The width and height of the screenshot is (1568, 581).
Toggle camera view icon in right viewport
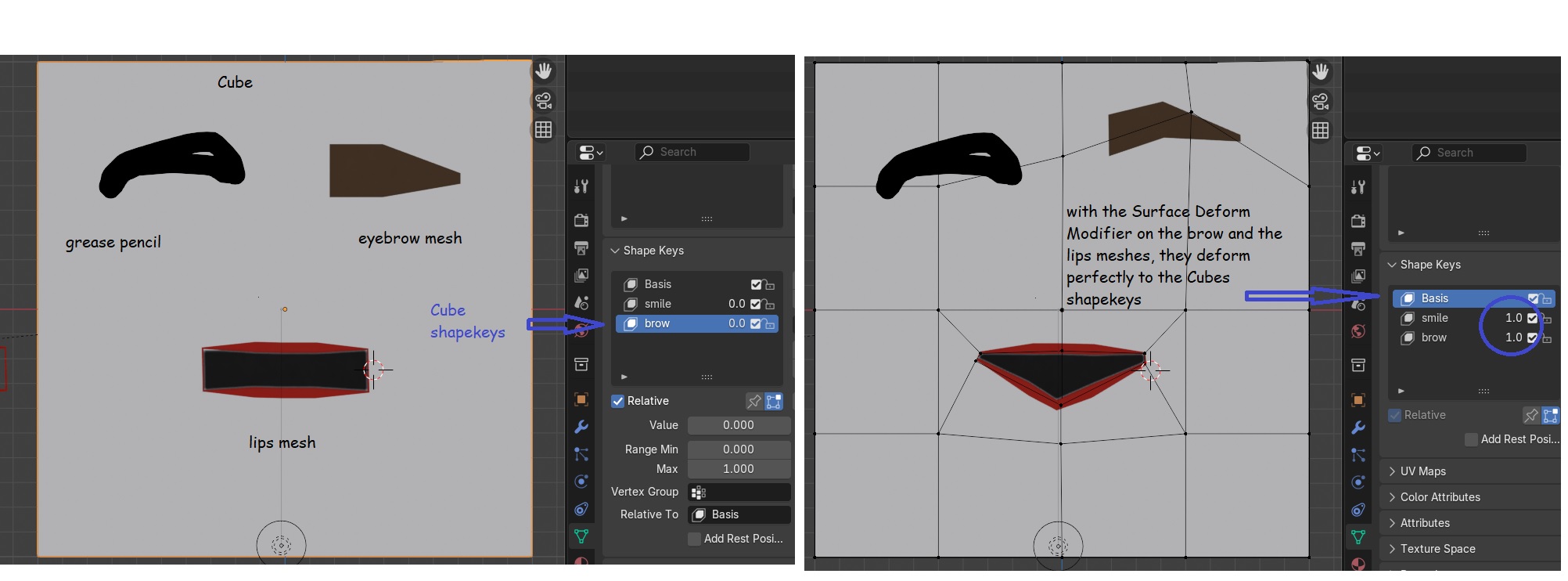click(1321, 101)
